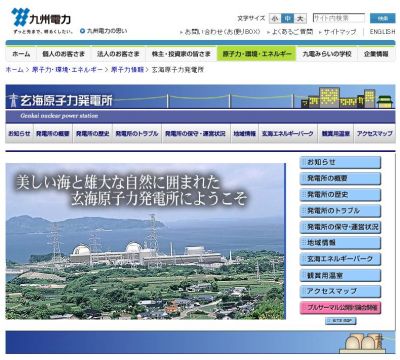Screen dimensions: 400x360
Task: Click the 地域情報 sidebar button
Action: 340,243
